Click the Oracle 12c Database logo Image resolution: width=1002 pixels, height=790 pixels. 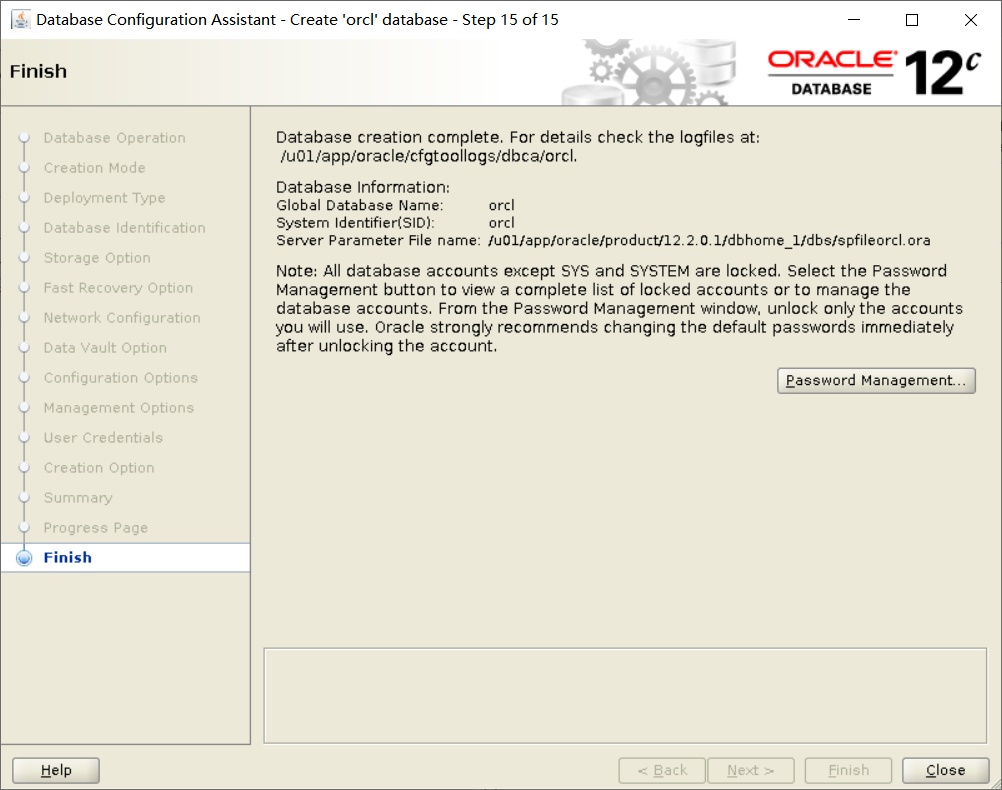(874, 72)
